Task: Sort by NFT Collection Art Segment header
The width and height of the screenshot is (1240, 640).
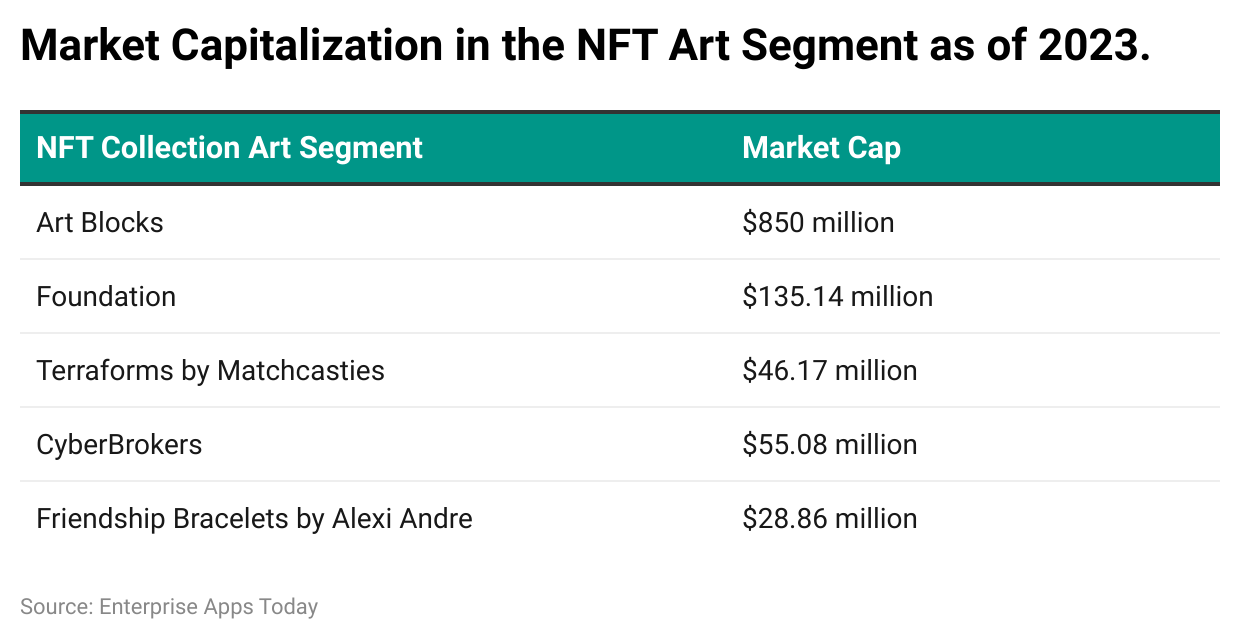Action: (230, 148)
